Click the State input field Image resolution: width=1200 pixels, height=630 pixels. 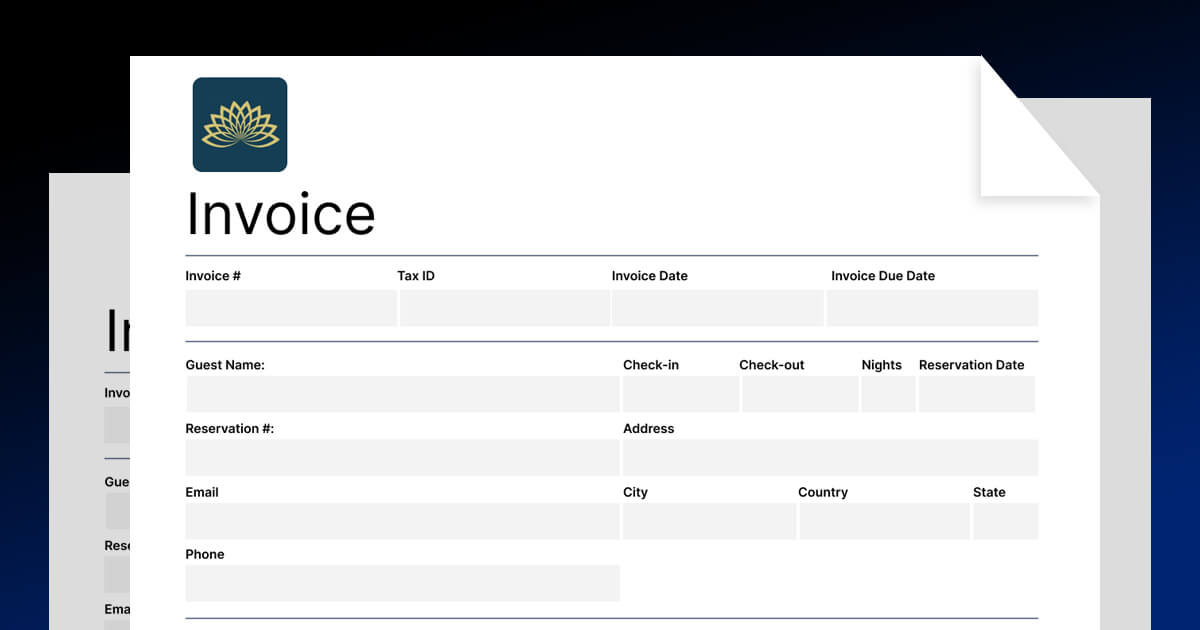[1006, 521]
